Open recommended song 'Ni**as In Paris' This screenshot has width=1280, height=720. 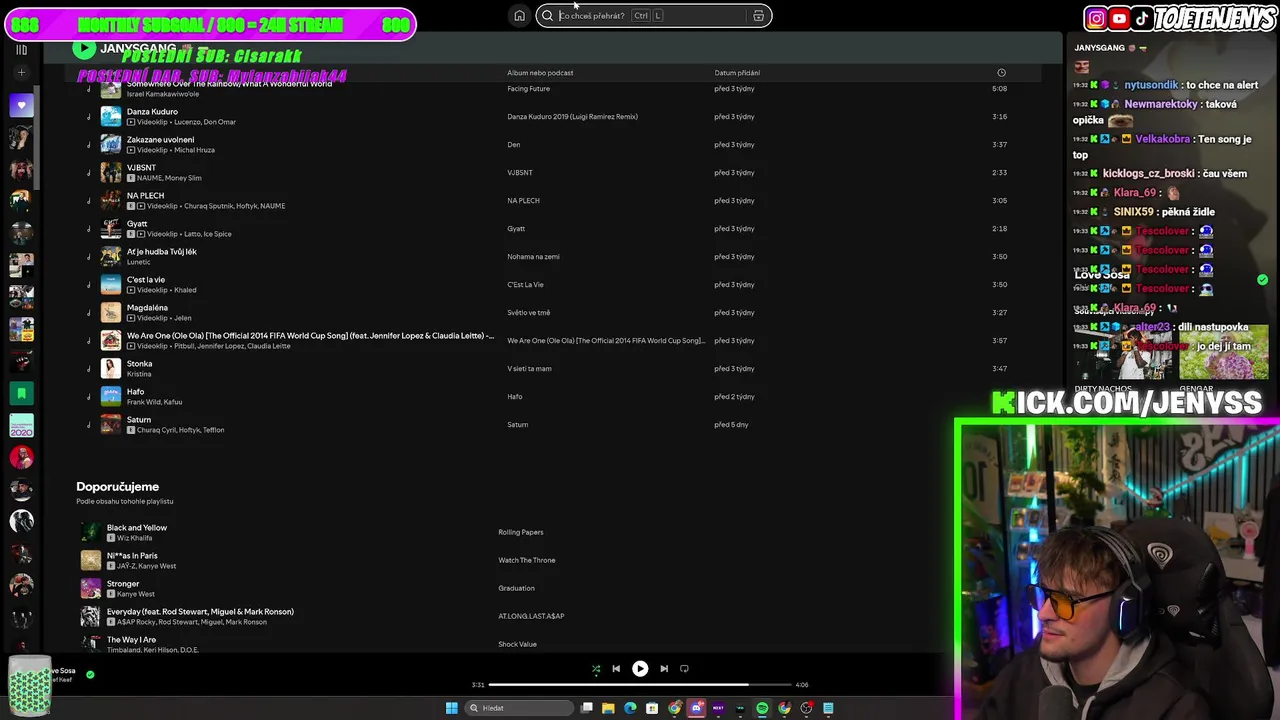point(132,556)
